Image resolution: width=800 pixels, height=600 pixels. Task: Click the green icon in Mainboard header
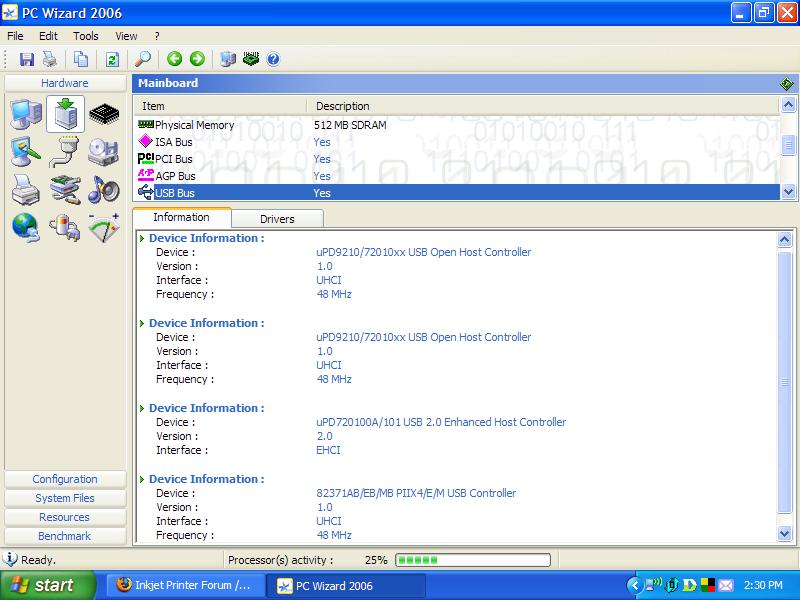786,84
